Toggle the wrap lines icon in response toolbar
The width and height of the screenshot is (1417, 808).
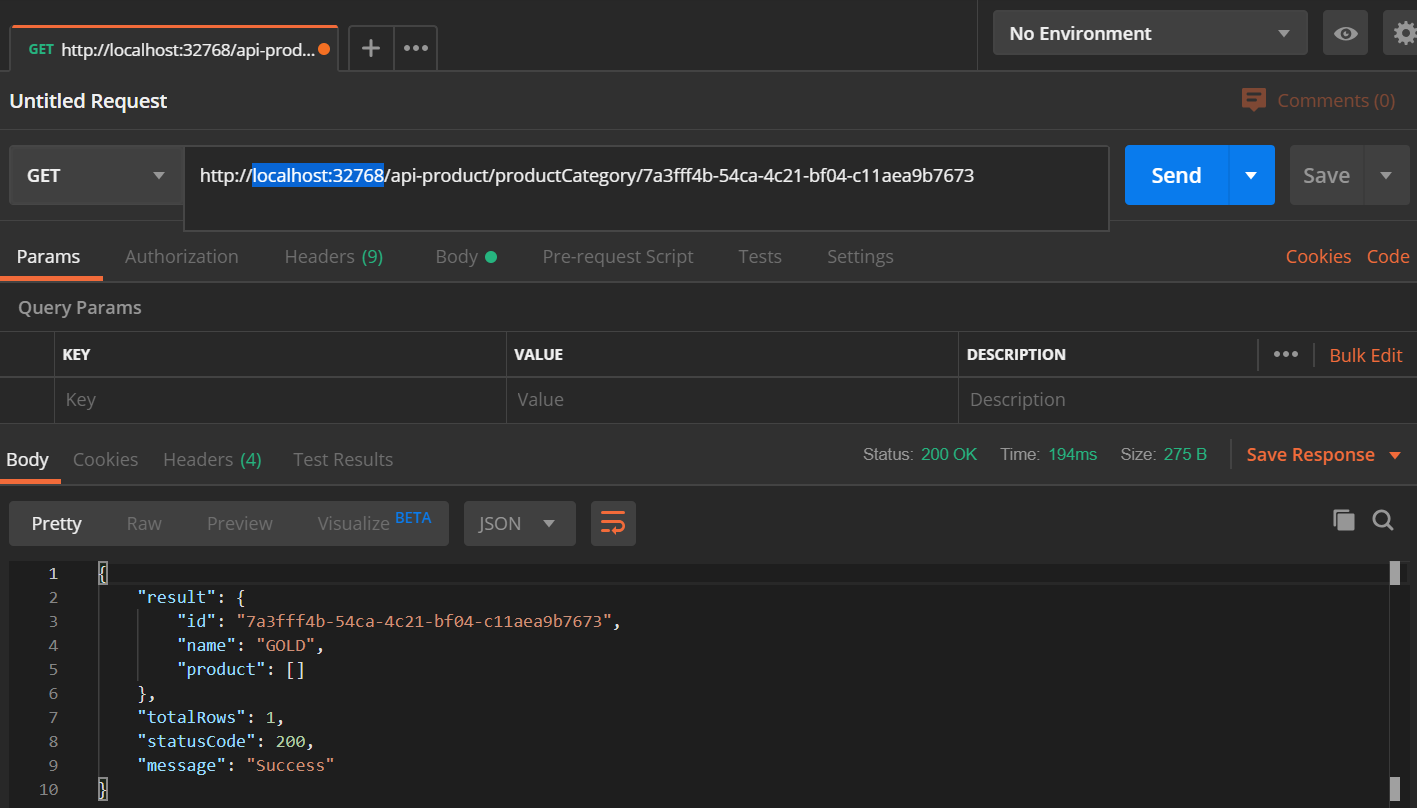click(613, 523)
